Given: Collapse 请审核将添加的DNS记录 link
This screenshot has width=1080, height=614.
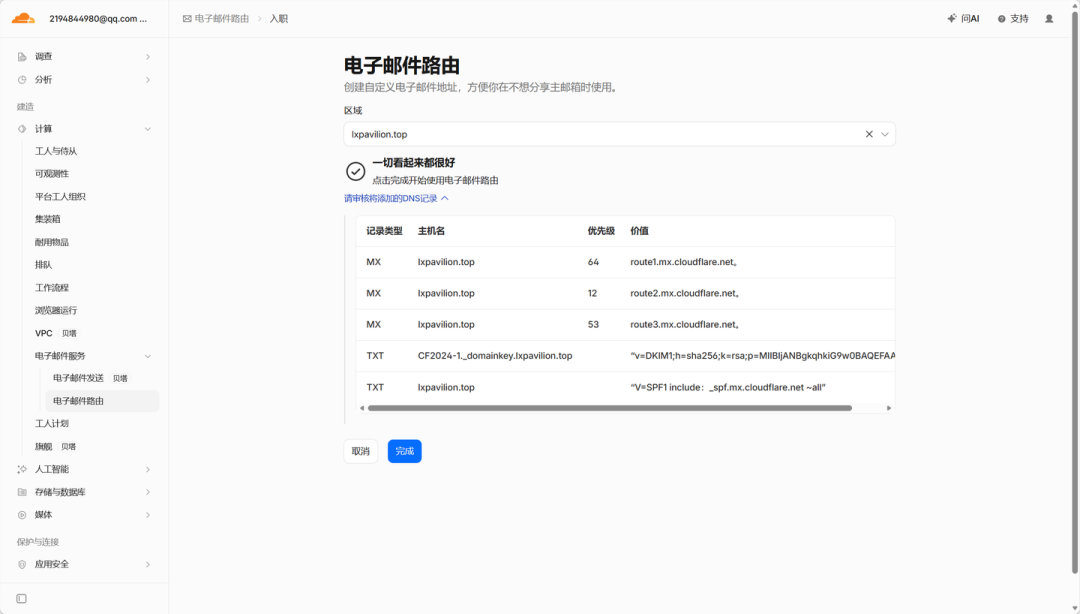Looking at the screenshot, I should (396, 198).
